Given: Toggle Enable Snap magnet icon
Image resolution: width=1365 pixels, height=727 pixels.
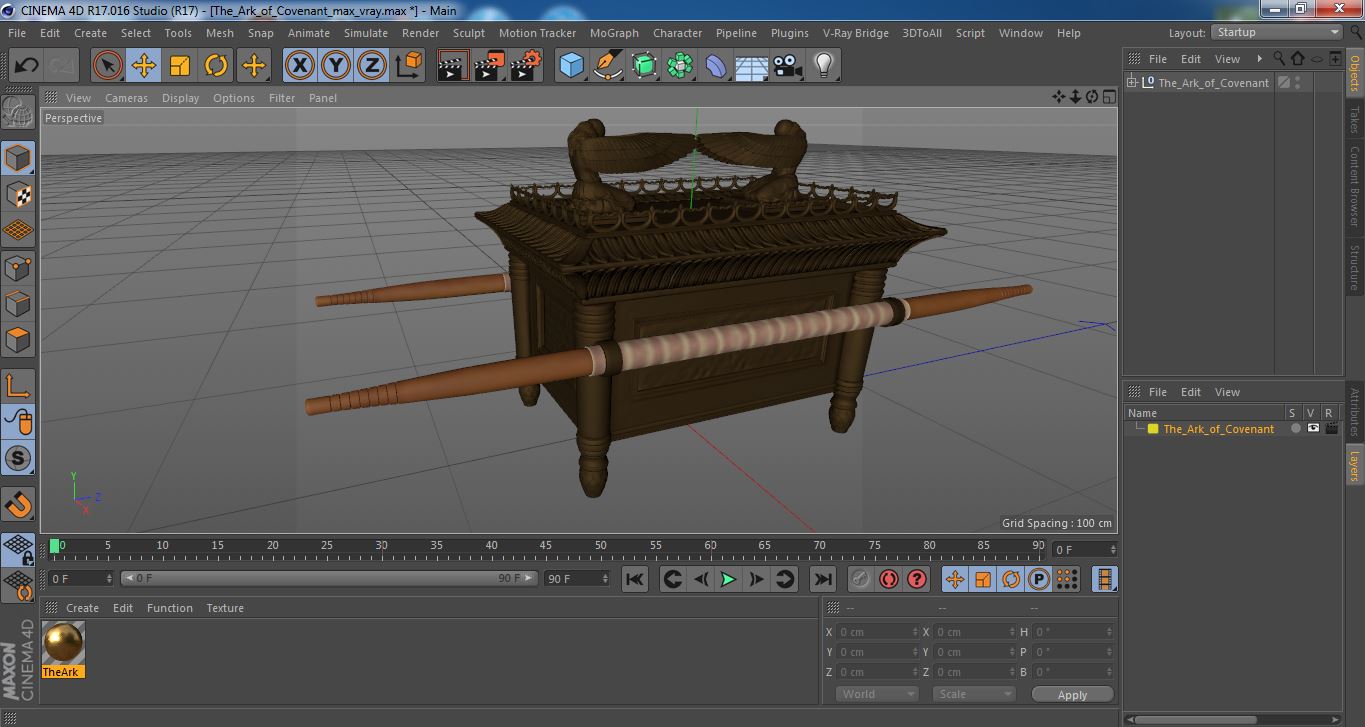Looking at the screenshot, I should coord(18,504).
